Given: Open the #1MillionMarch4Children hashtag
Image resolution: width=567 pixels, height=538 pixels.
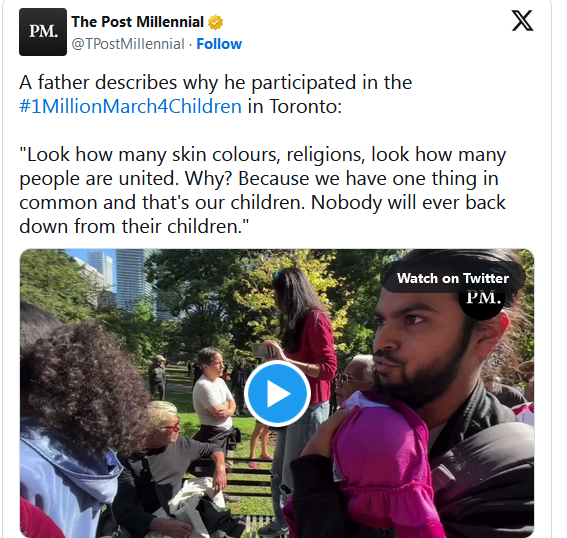Looking at the screenshot, I should [x=130, y=106].
